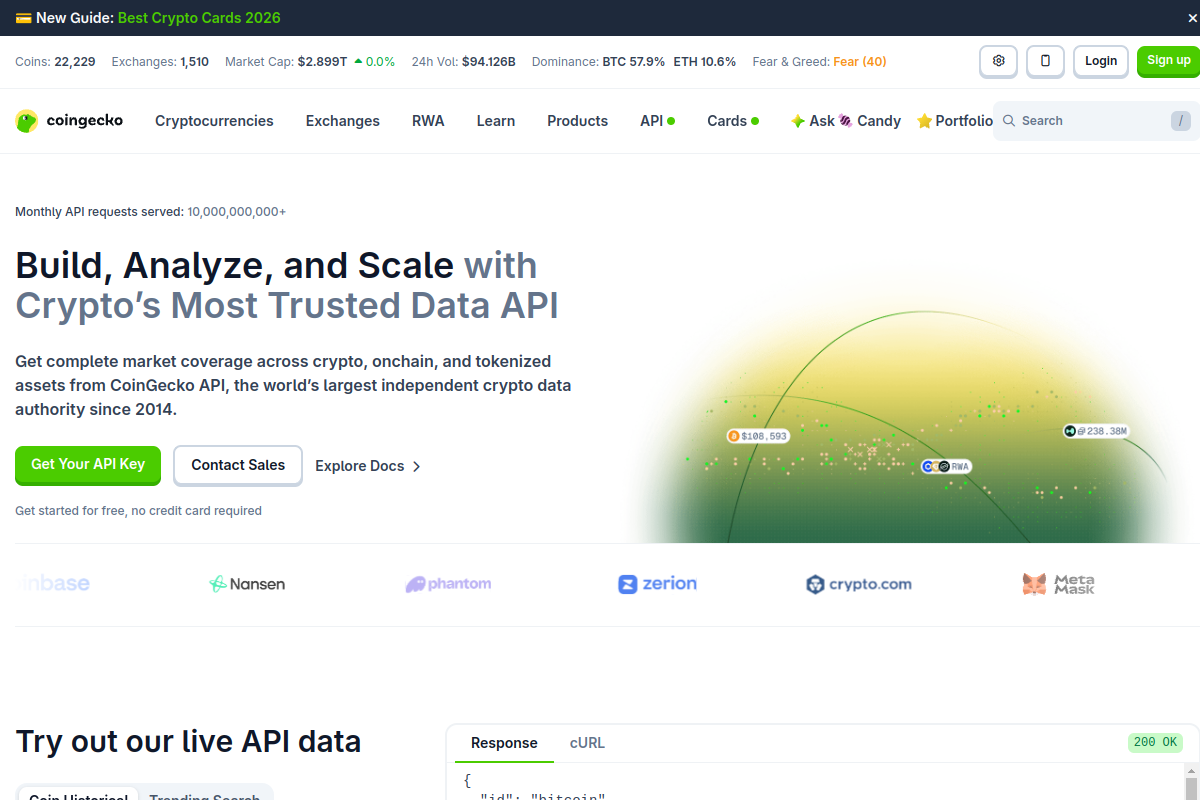Image resolution: width=1200 pixels, height=800 pixels.
Task: Click the Get Your API Key button
Action: pos(88,465)
